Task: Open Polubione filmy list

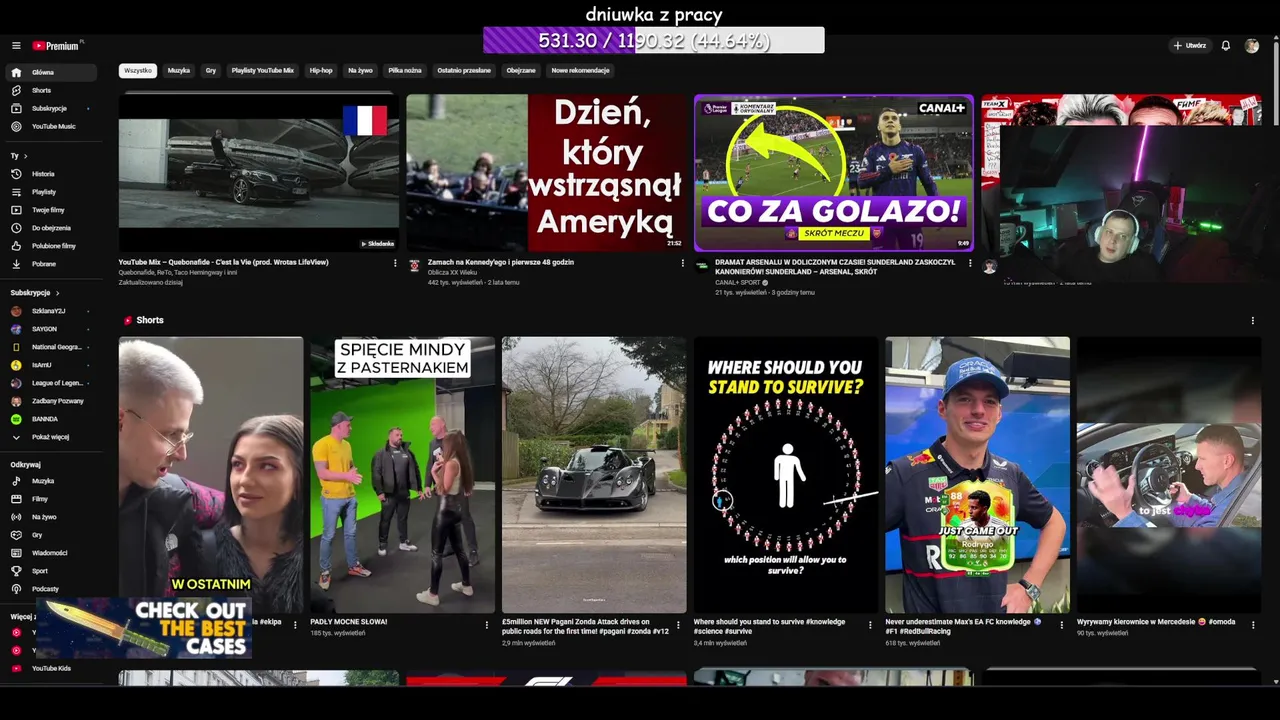Action: click(52, 246)
